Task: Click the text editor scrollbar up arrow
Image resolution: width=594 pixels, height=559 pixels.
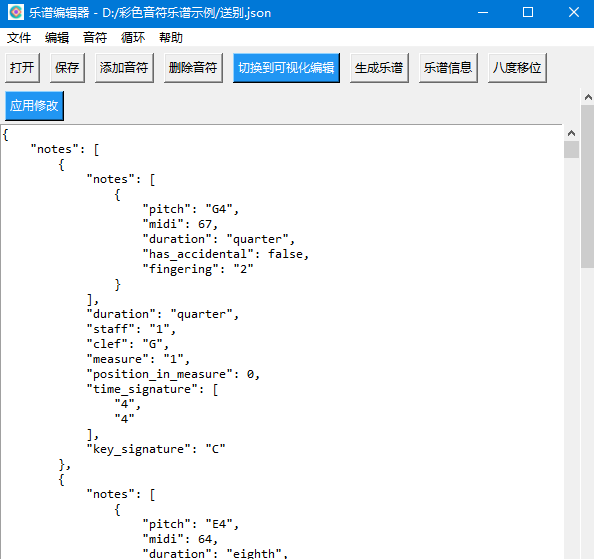Action: click(x=571, y=133)
